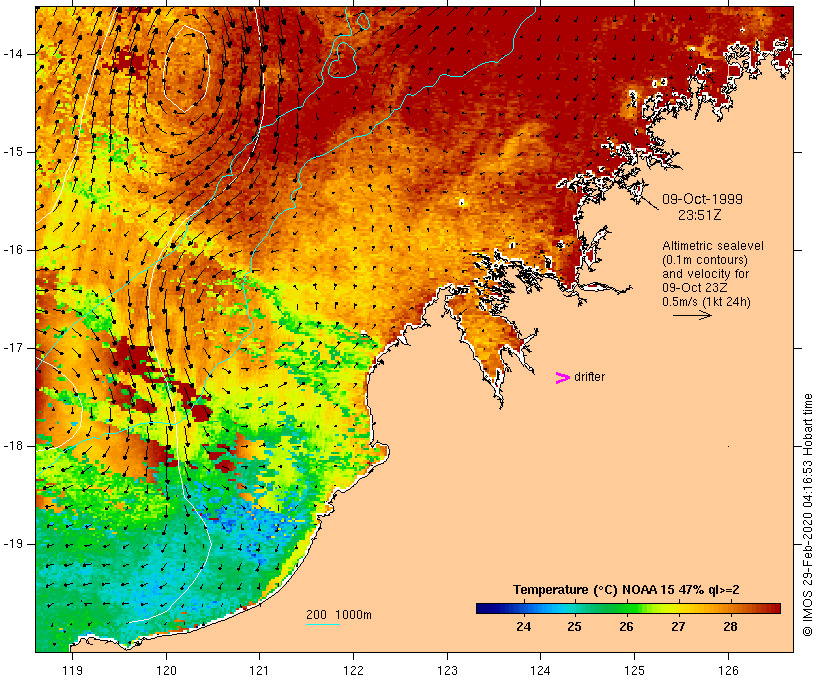820x680 pixels.
Task: Click latitude label '-16'
Action: pyautogui.click(x=13, y=250)
